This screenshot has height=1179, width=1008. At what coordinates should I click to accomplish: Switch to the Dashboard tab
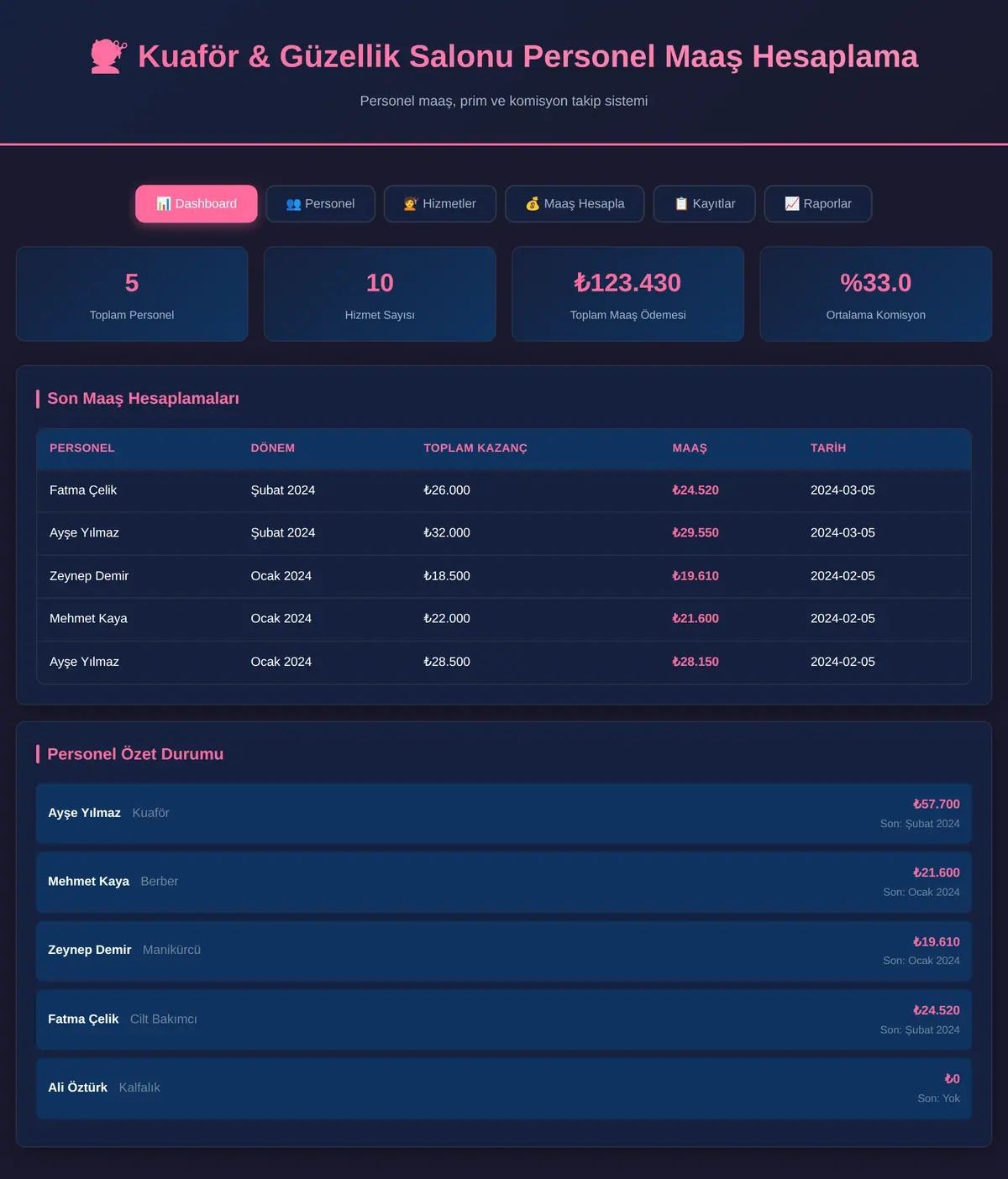pos(197,204)
